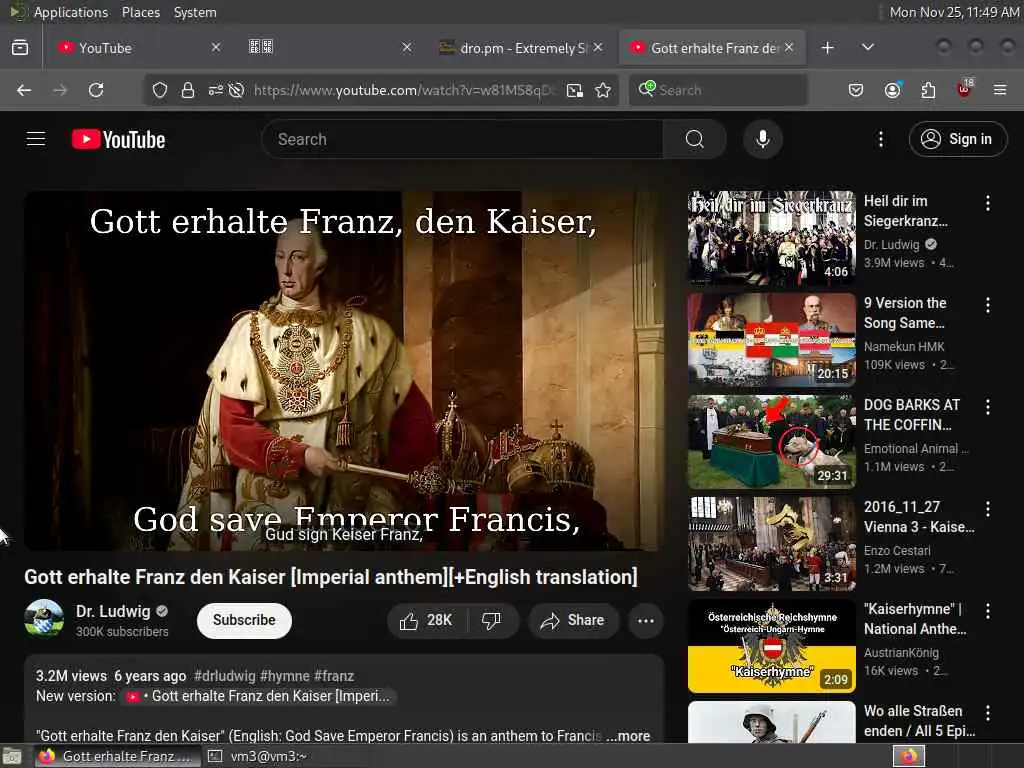The height and width of the screenshot is (768, 1024).
Task: Open 9 Version the Song thumbnail
Action: click(771, 340)
